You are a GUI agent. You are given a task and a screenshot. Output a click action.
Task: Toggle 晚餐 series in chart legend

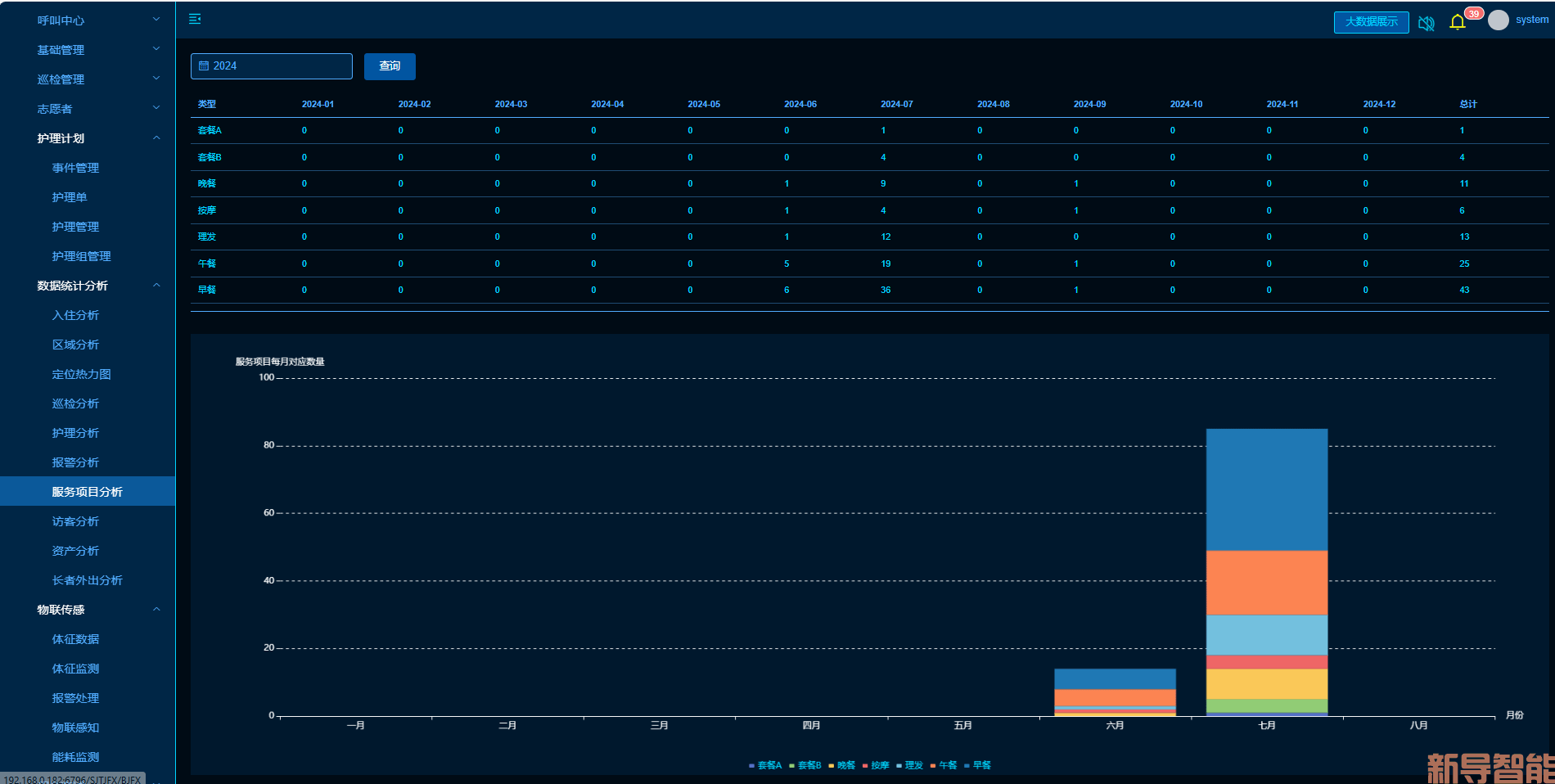[x=842, y=765]
